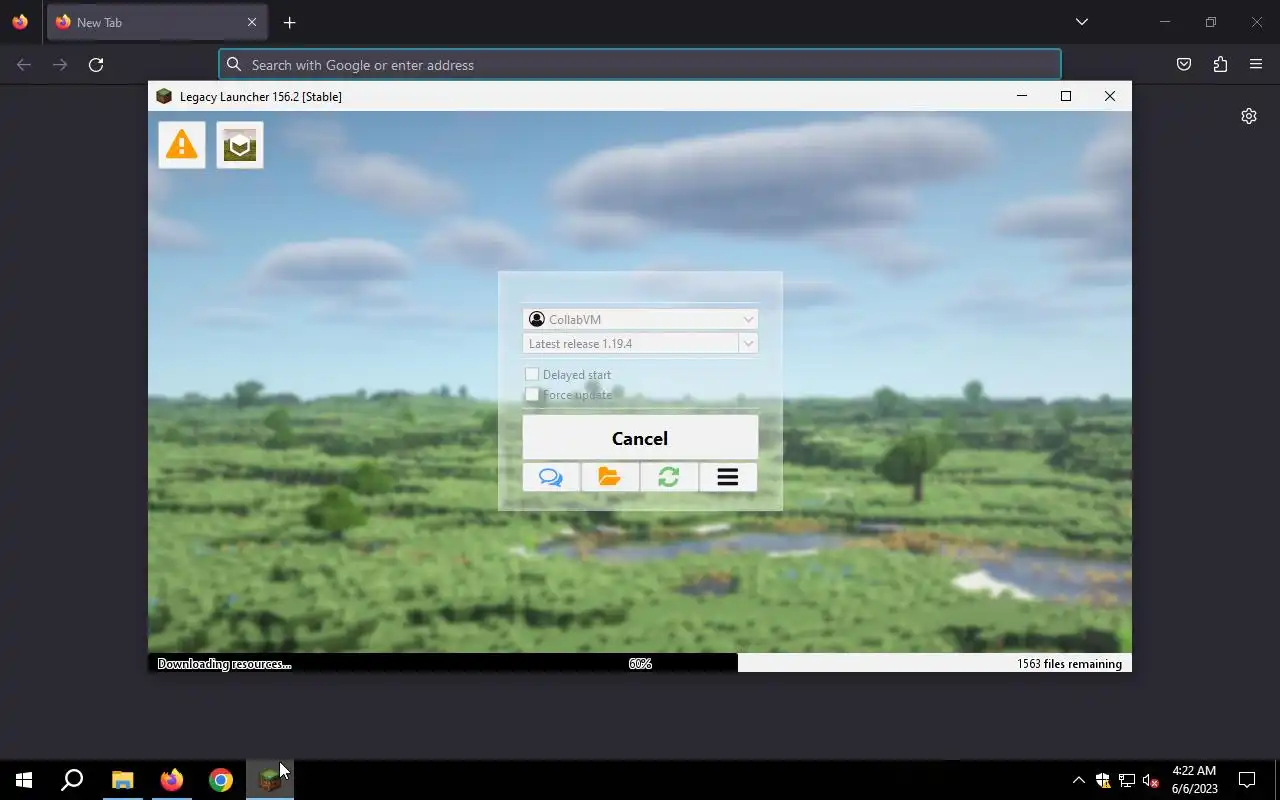This screenshot has width=1280, height=800.
Task: Open File Explorer from taskbar
Action: click(x=122, y=780)
